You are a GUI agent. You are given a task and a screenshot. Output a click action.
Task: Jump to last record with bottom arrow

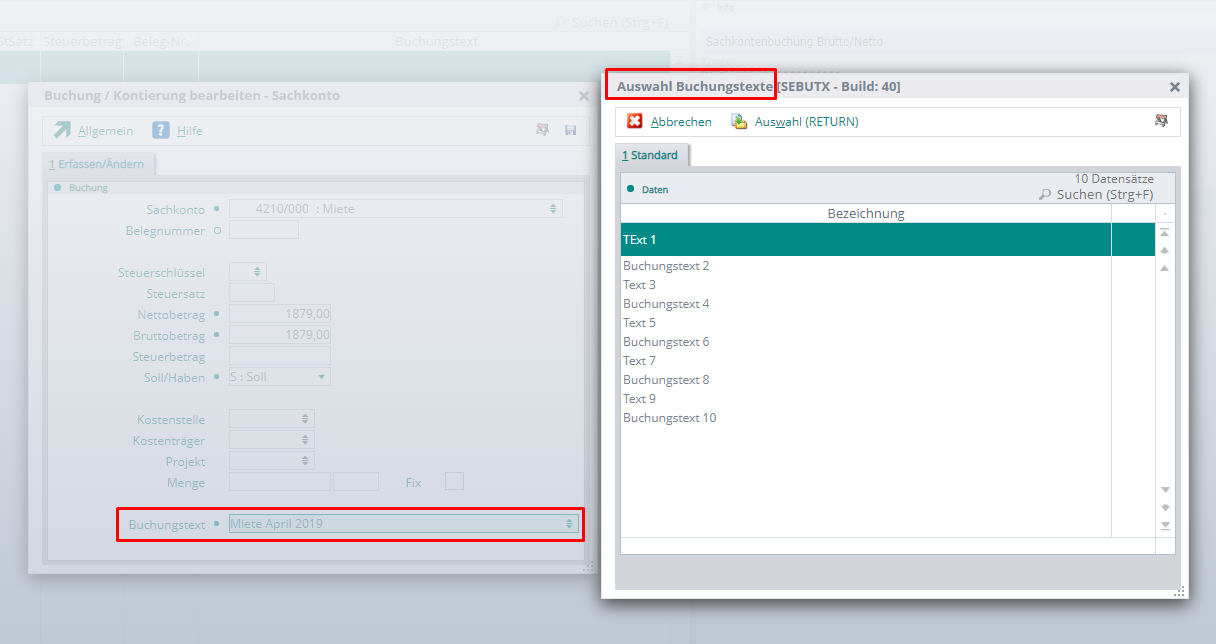1165,526
